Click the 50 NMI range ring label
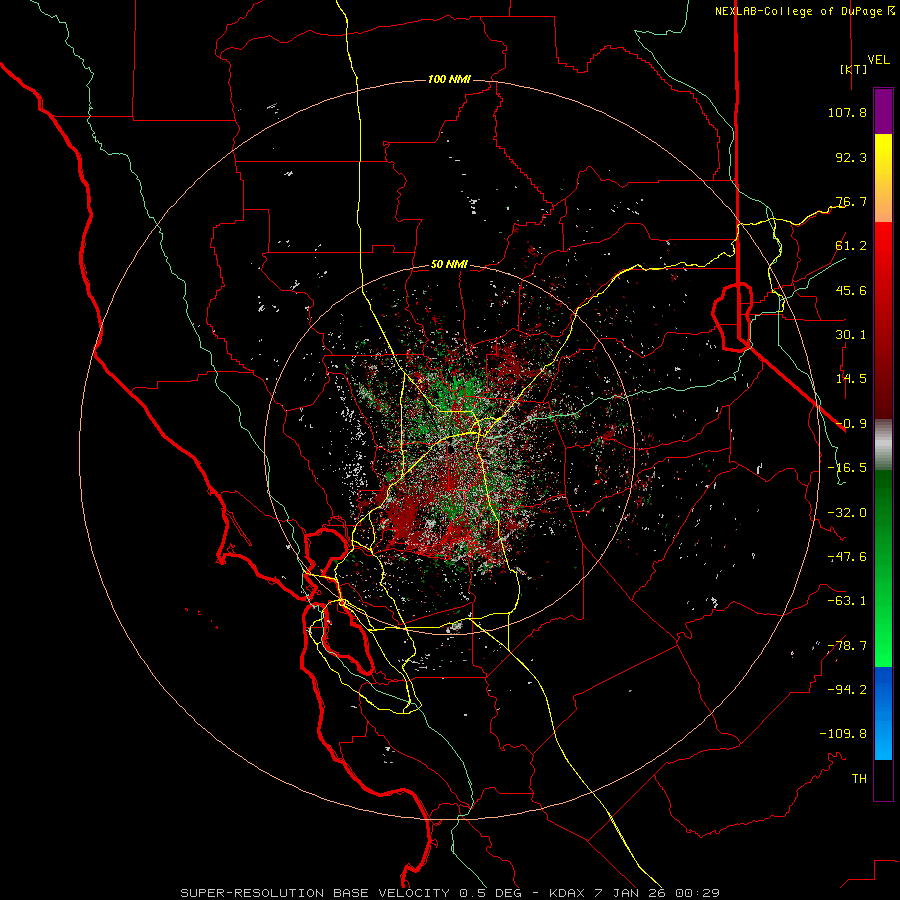900x900 pixels. pyautogui.click(x=449, y=265)
